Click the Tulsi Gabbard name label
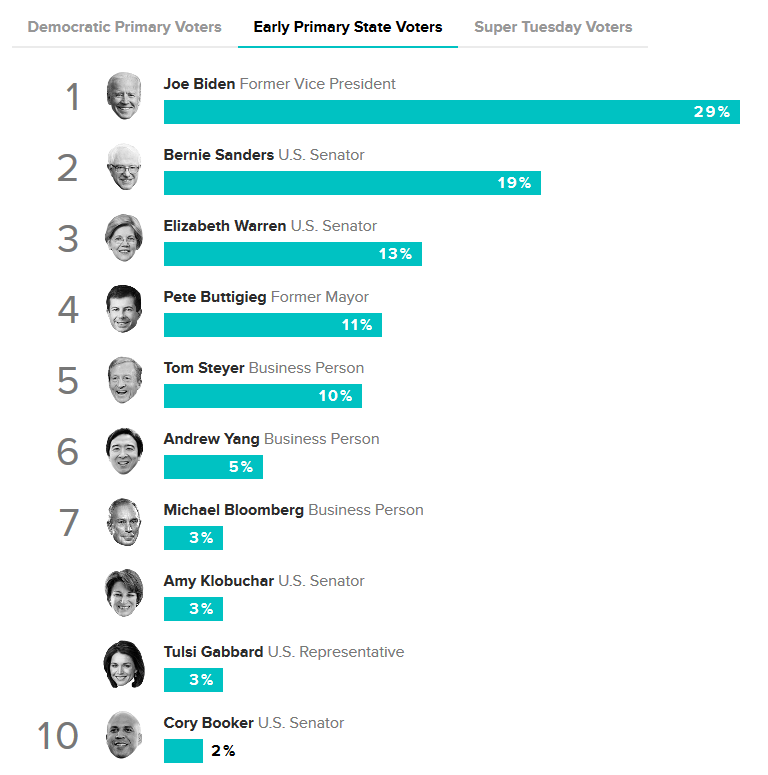Viewport: 768px width, 775px height. click(213, 652)
